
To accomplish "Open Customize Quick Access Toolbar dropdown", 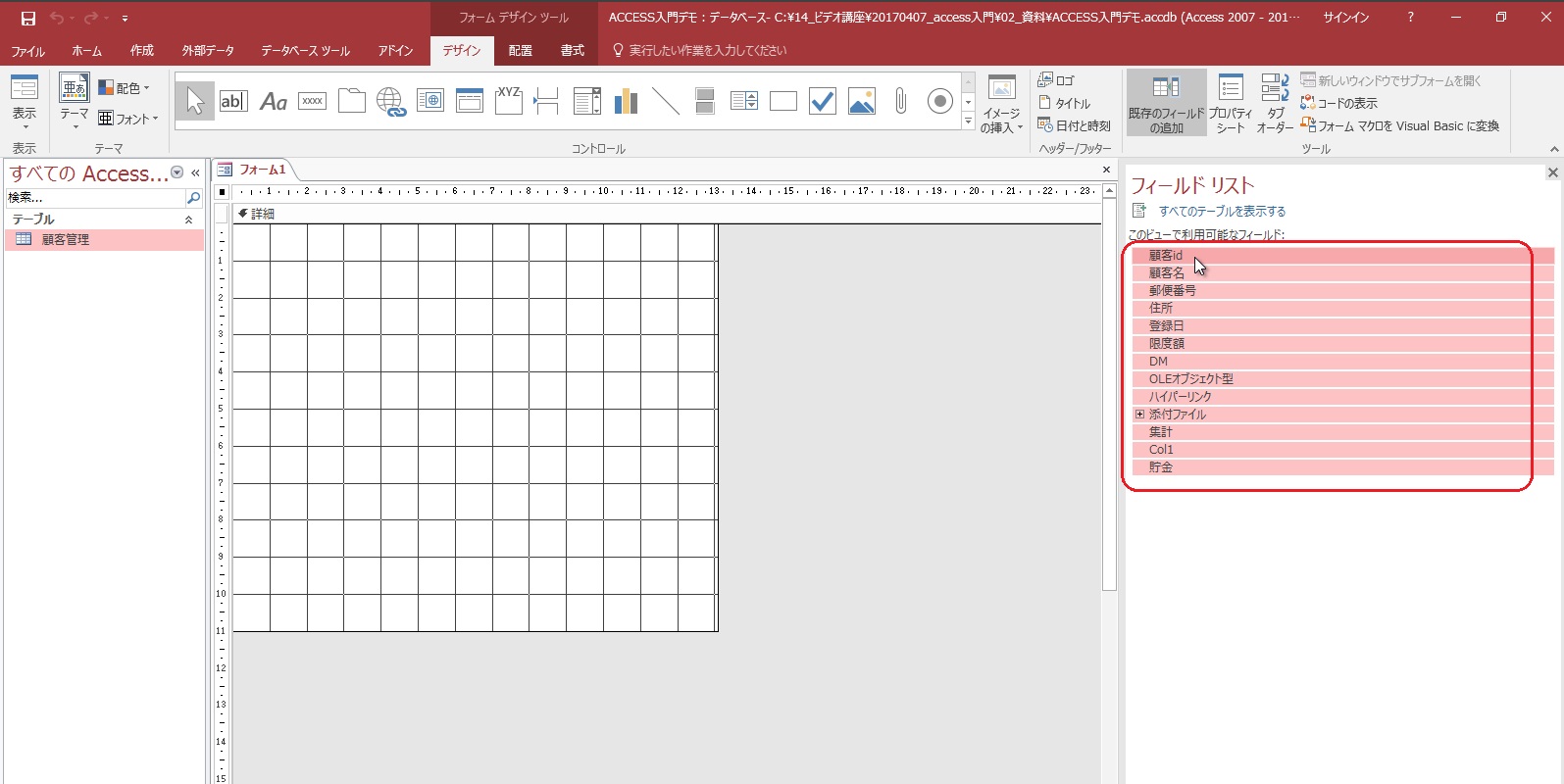I will [x=125, y=19].
